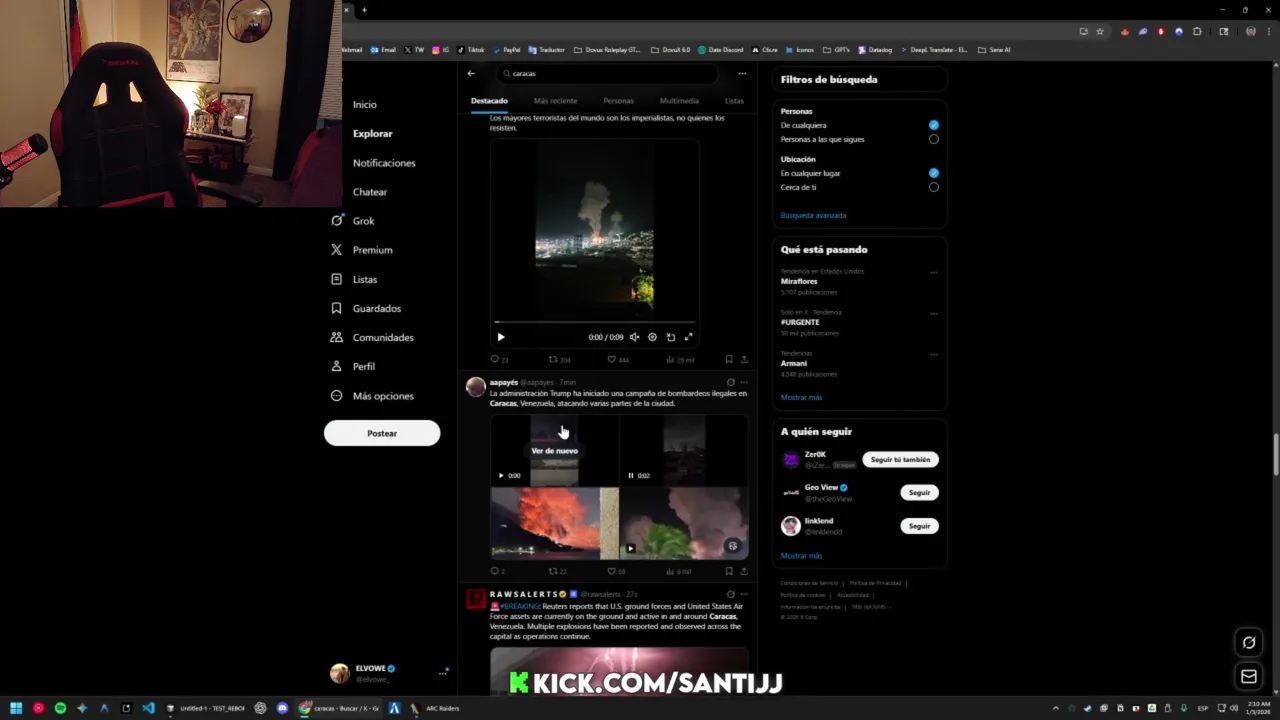Open Windows Start menu
1280x720 pixels.
16,708
